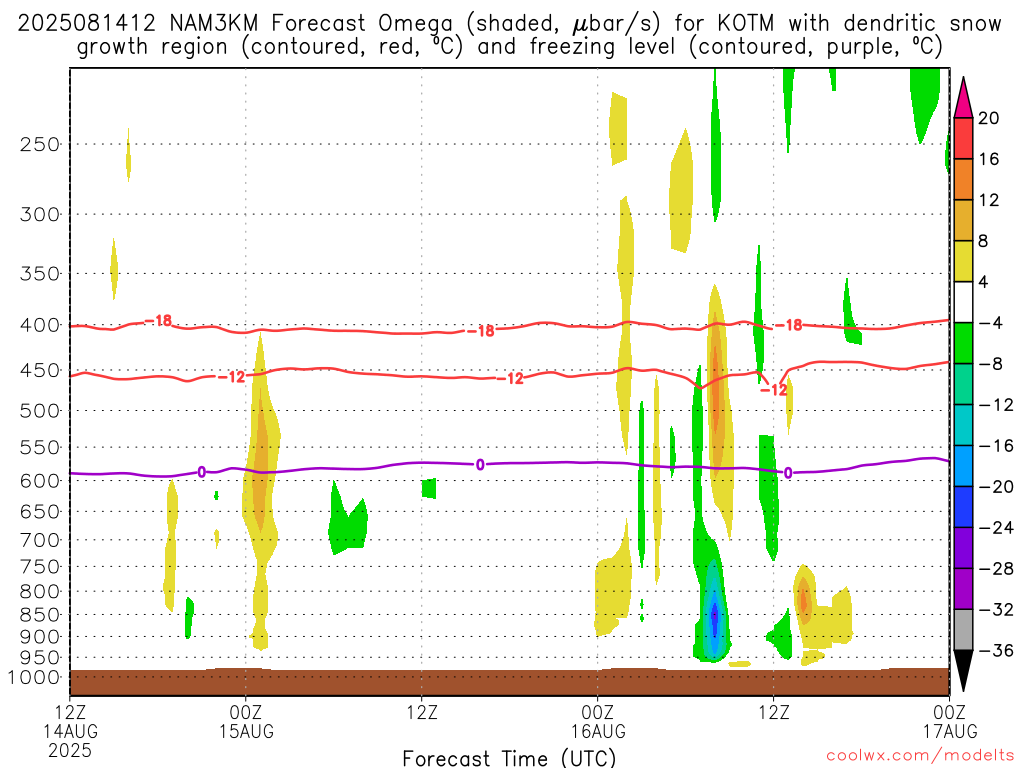
Task: Click the middle red -12 contour label
Action: 510,378
